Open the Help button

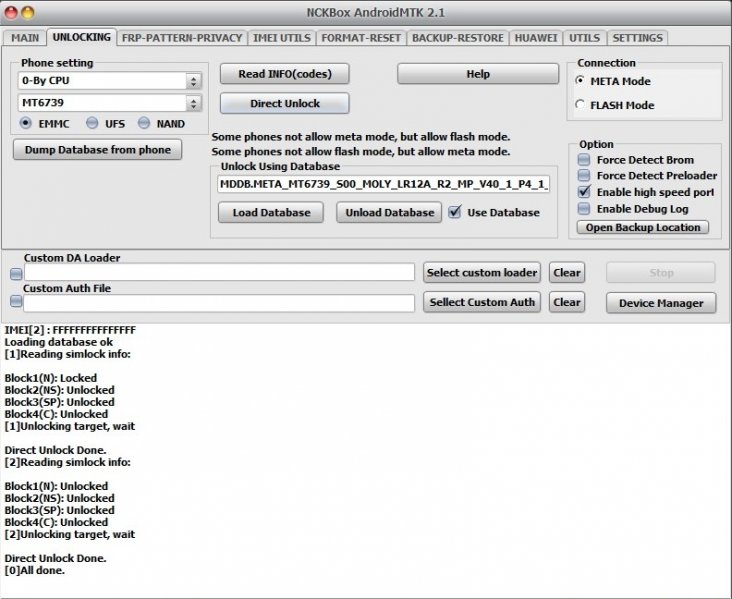tap(478, 74)
